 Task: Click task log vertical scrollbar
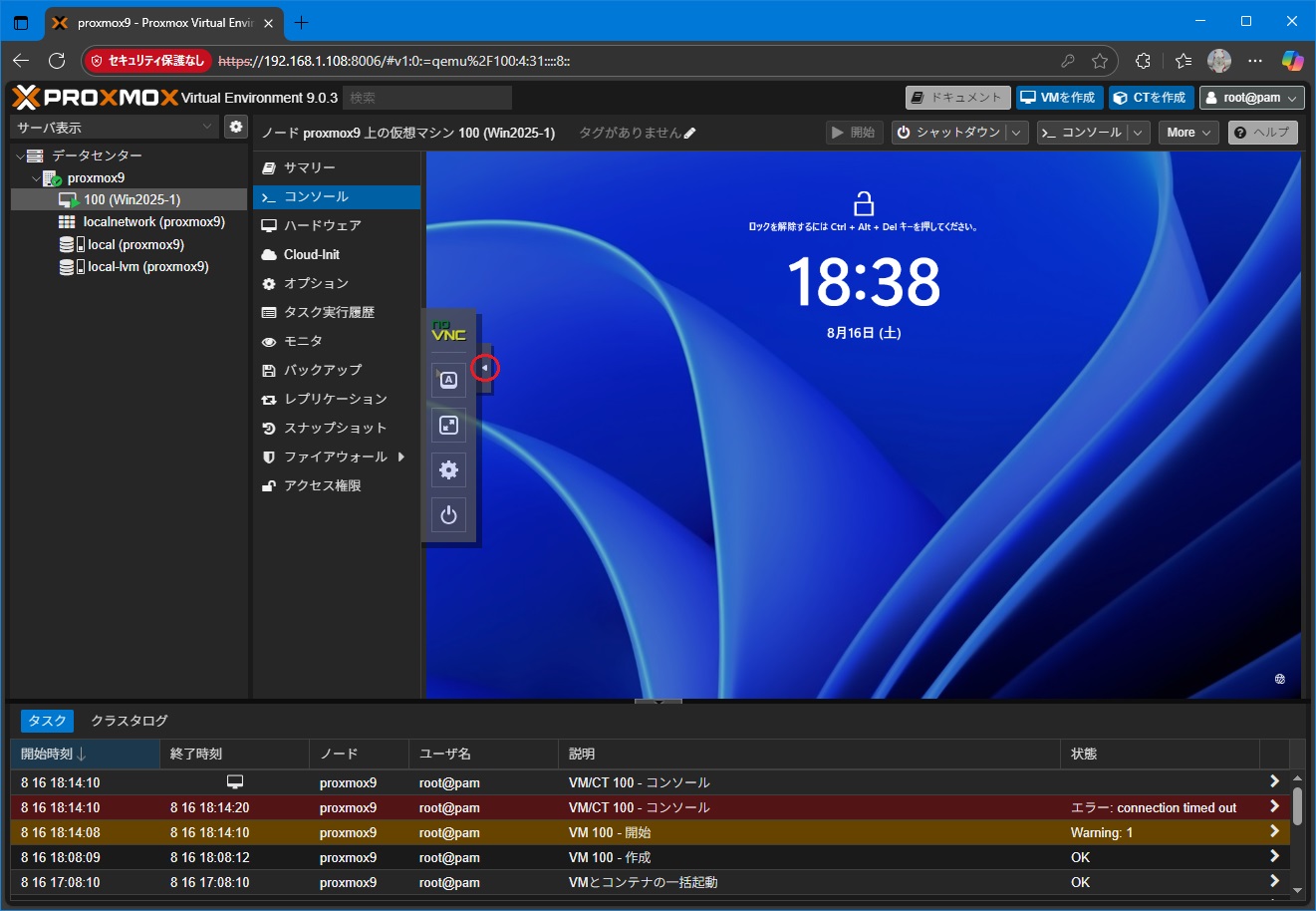point(1297,807)
